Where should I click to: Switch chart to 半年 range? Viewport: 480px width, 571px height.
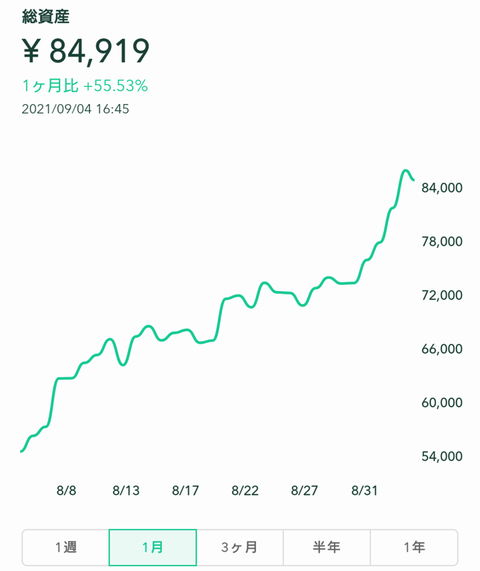tap(327, 547)
